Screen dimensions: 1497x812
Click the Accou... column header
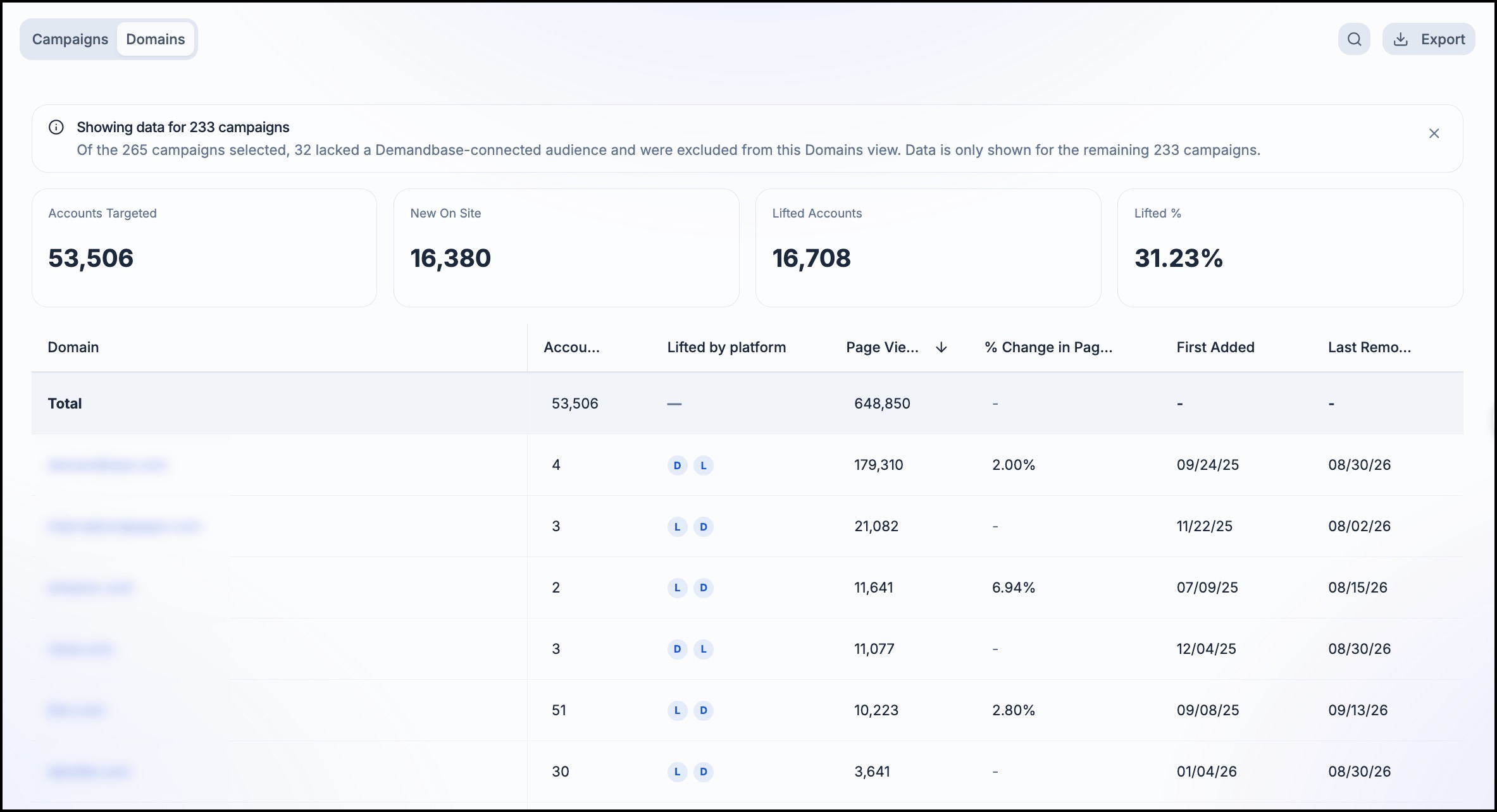572,347
